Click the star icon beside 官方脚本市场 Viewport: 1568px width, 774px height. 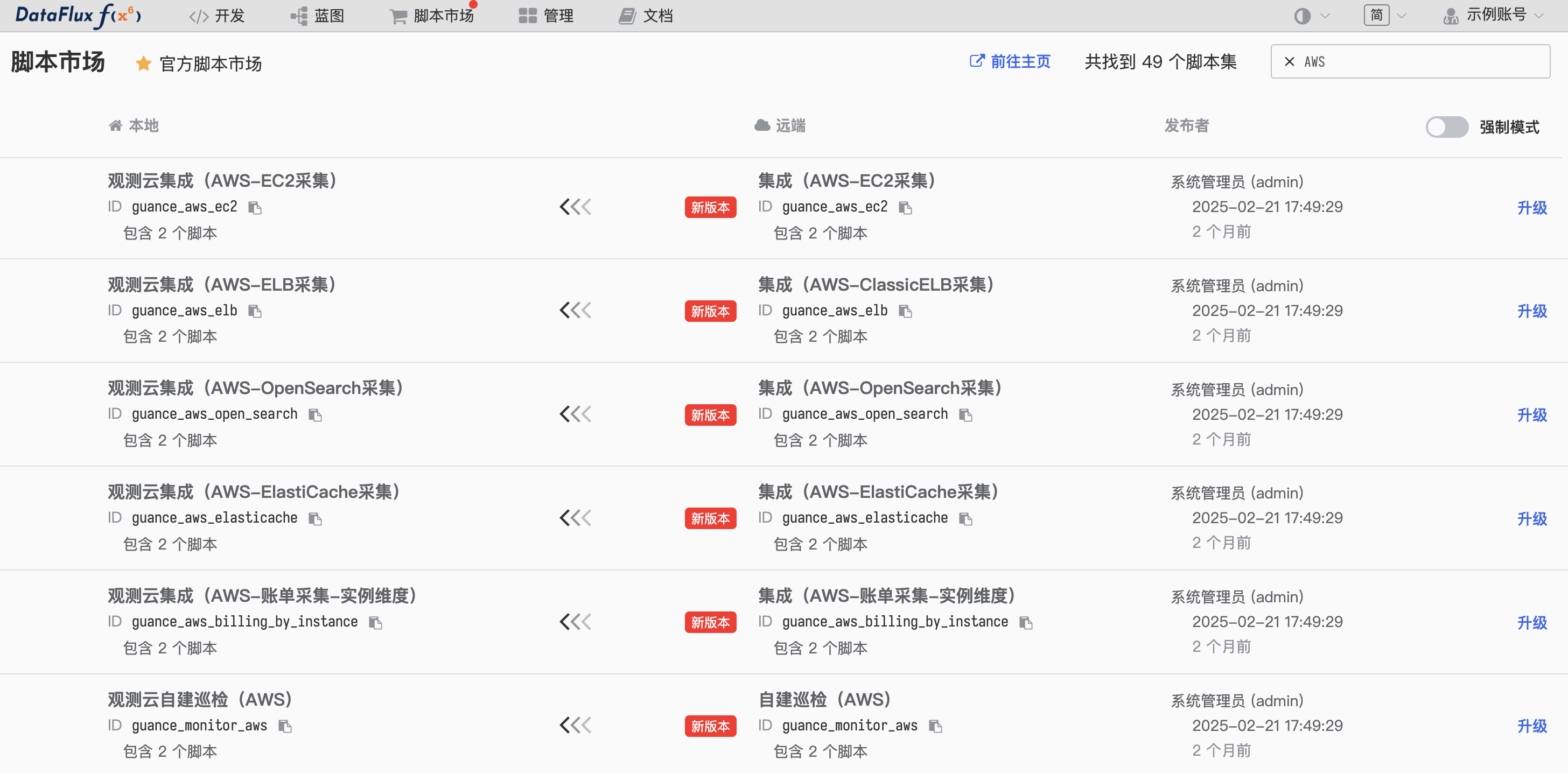(144, 64)
